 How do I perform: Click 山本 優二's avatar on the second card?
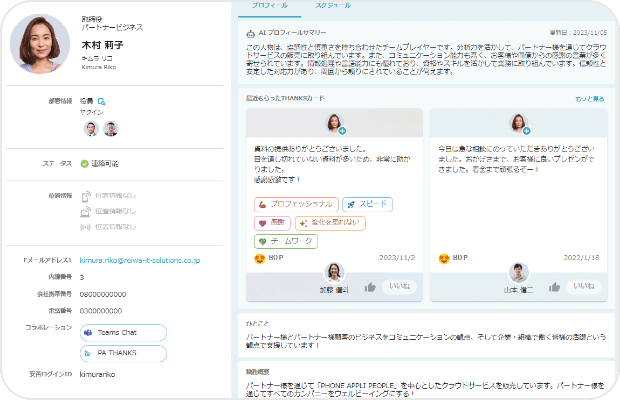(517, 273)
